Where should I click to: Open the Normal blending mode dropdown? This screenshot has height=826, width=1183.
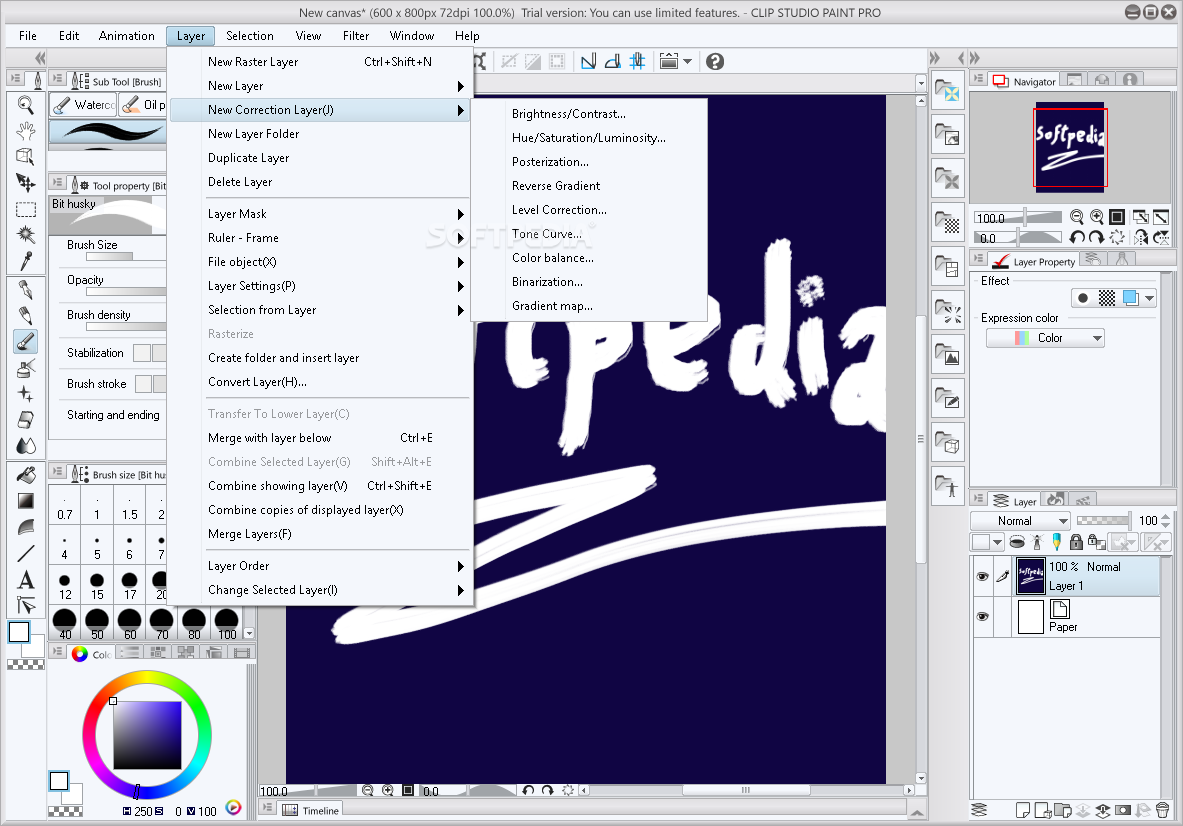click(1020, 520)
